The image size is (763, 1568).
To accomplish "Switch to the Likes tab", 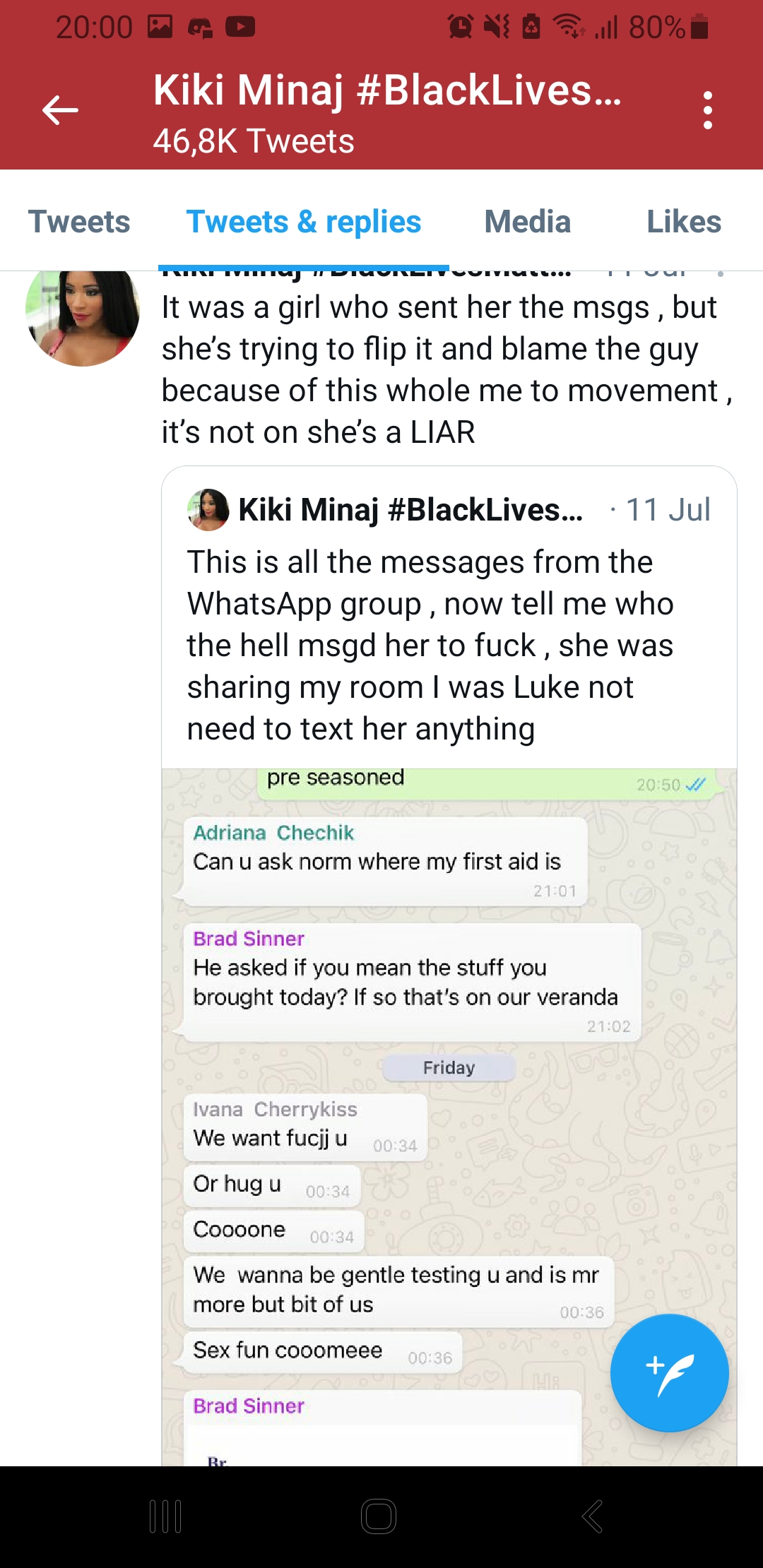I will click(x=683, y=222).
